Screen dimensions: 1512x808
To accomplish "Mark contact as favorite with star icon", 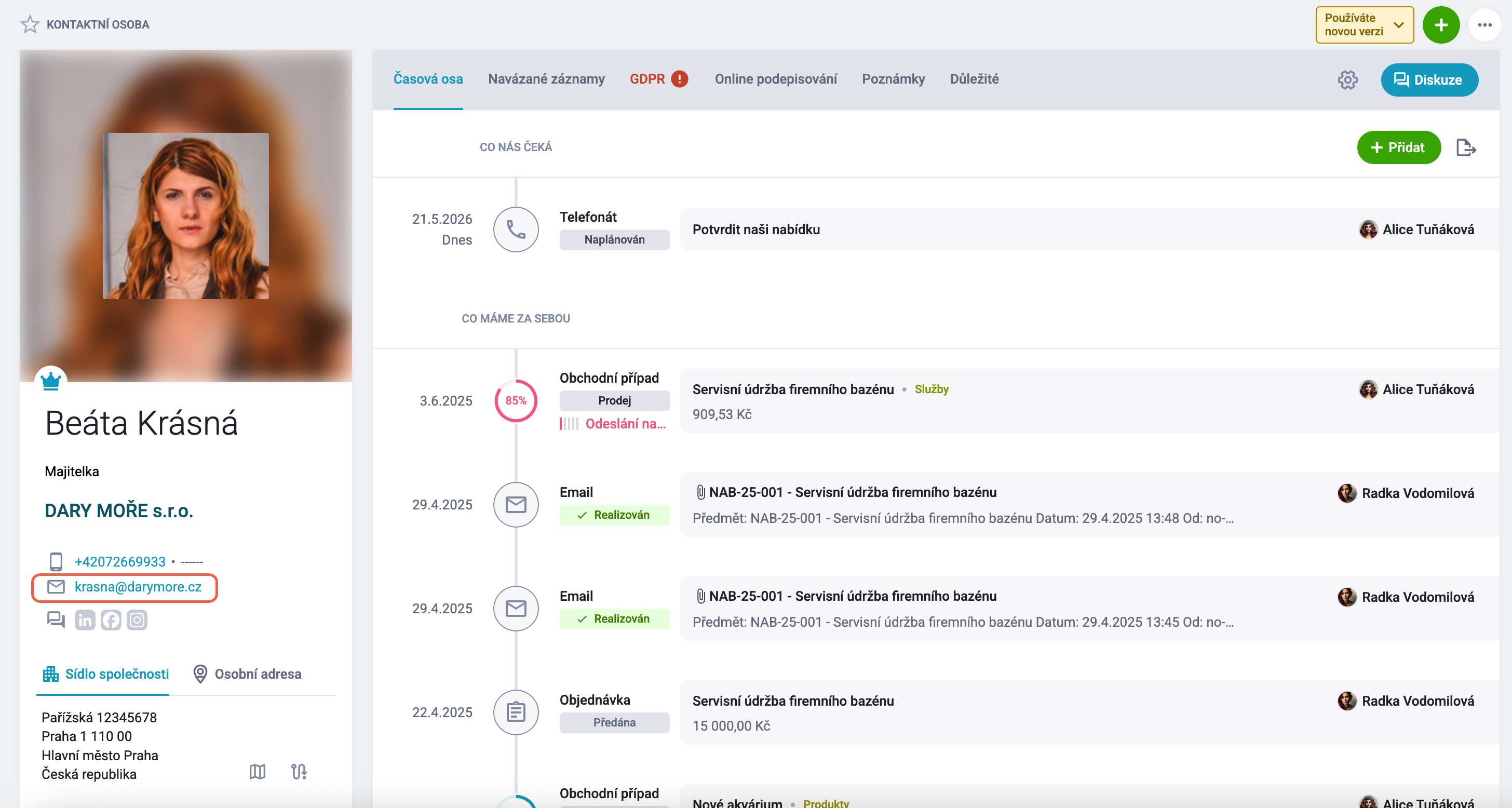I will pyautogui.click(x=30, y=24).
